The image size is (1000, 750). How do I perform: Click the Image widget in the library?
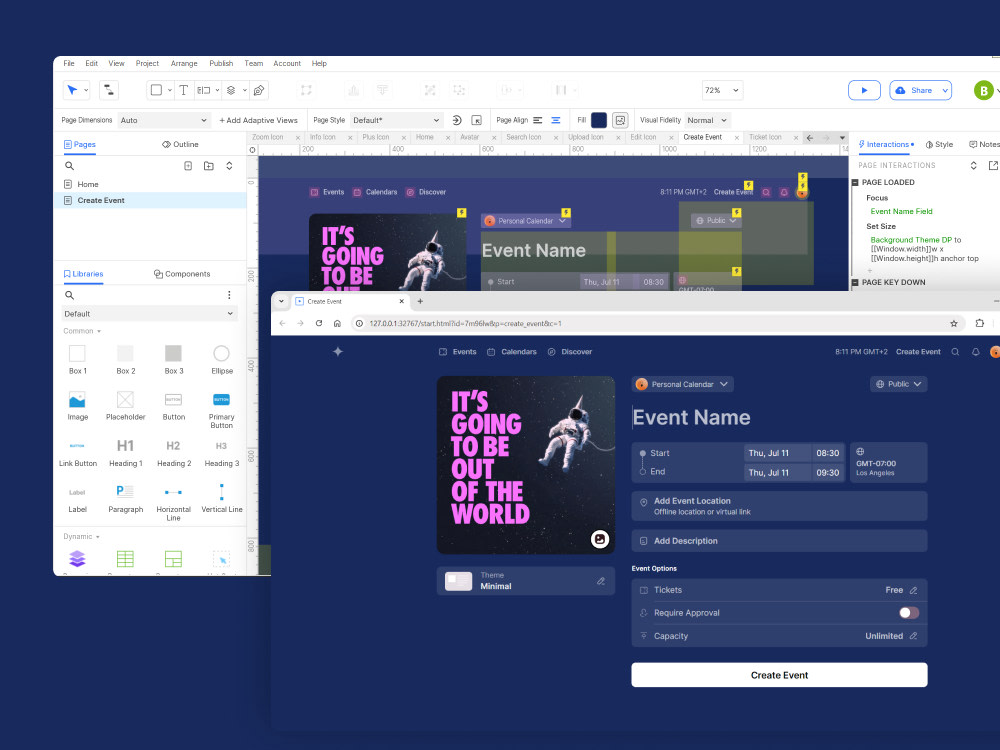(x=77, y=406)
